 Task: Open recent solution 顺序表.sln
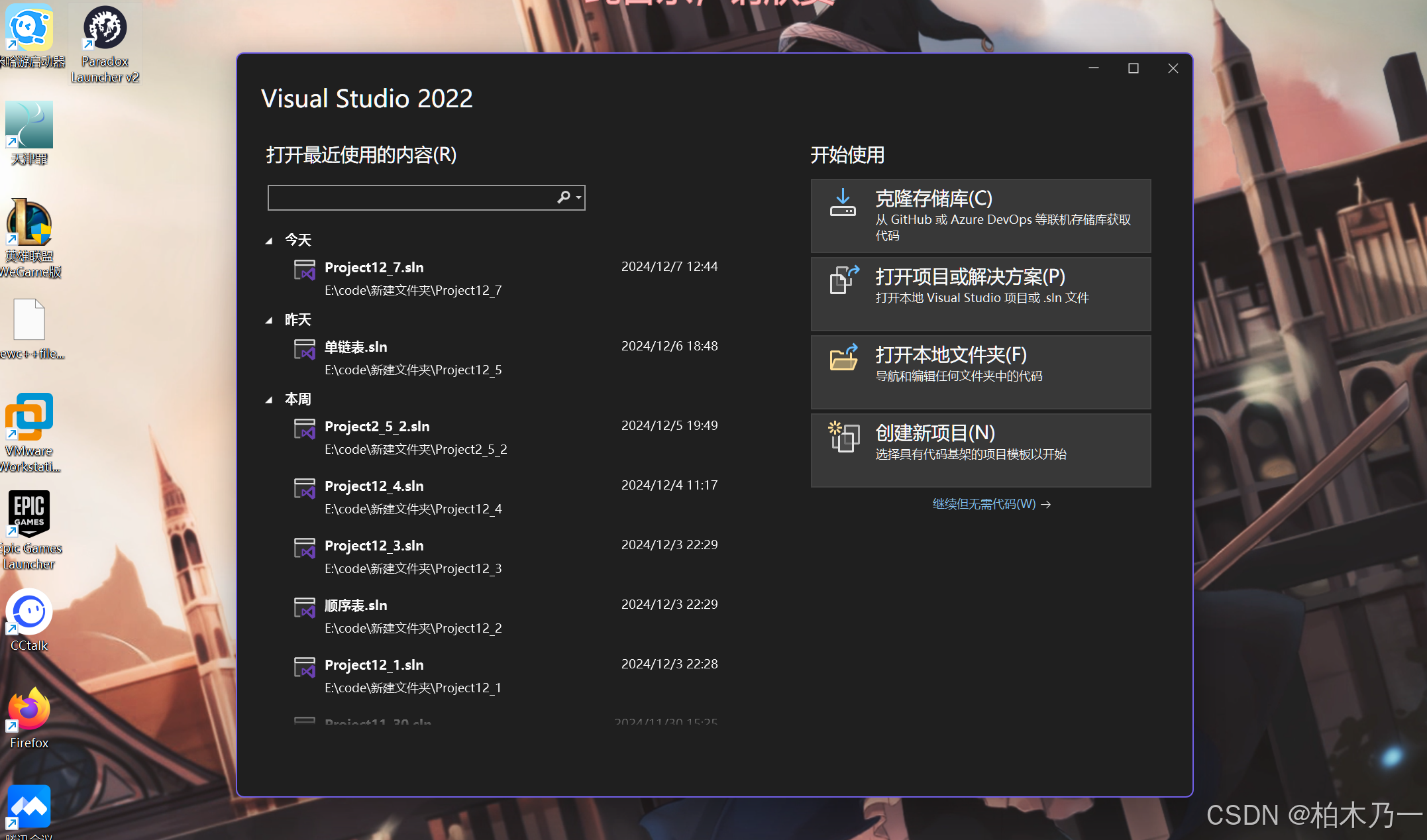(x=356, y=605)
